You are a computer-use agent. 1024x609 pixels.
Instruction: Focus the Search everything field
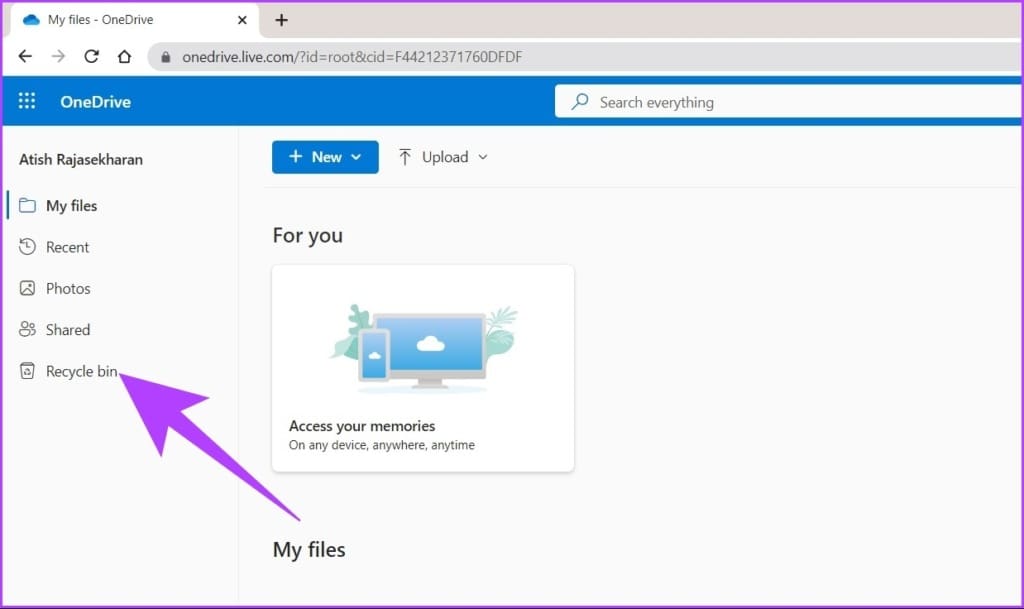788,102
